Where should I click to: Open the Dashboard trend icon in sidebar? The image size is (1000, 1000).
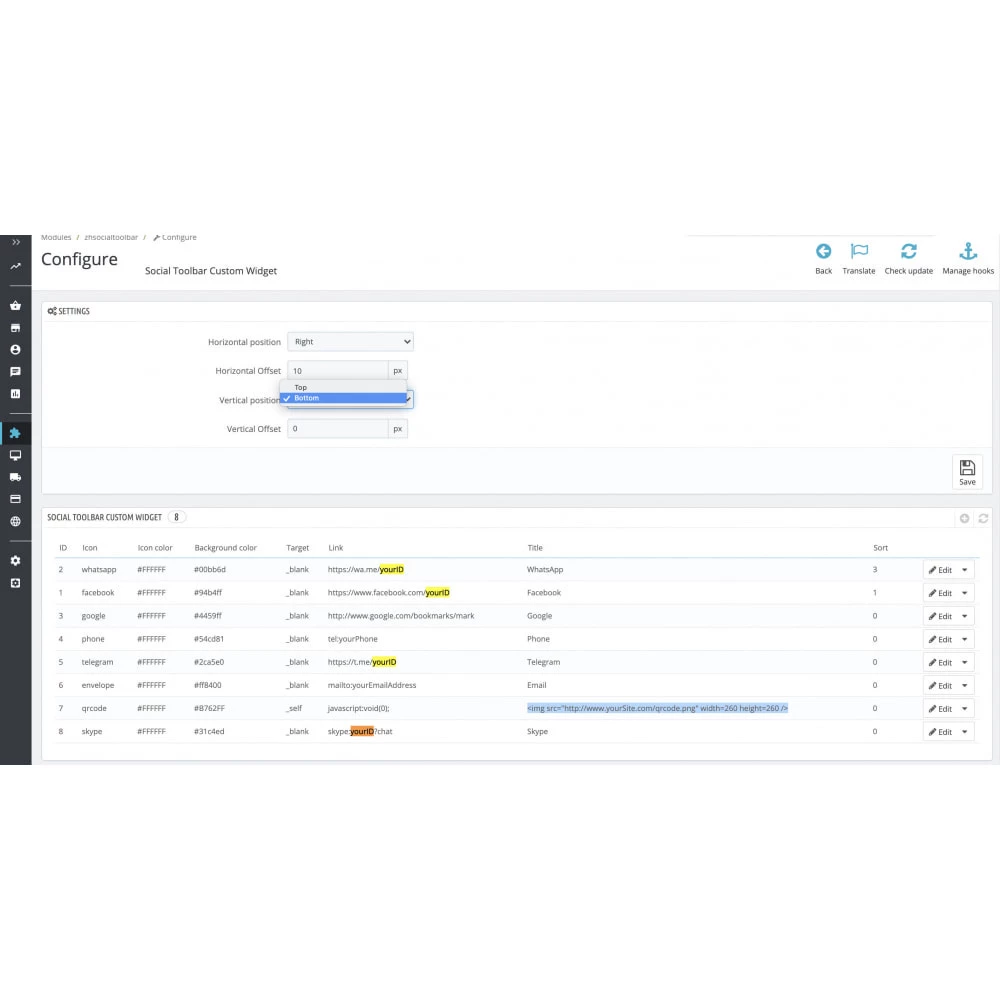click(x=15, y=266)
